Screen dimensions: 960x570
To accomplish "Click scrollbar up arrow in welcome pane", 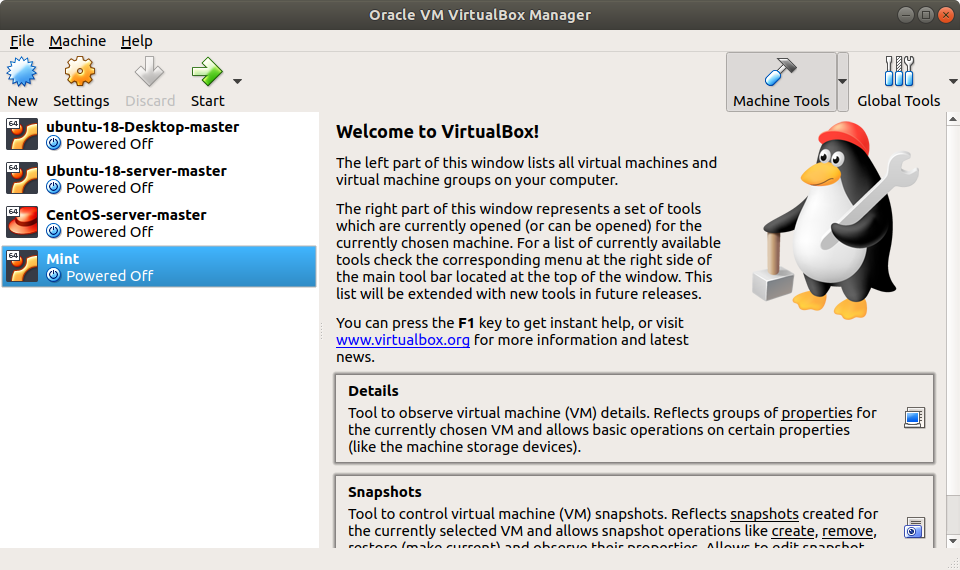I will point(953,119).
